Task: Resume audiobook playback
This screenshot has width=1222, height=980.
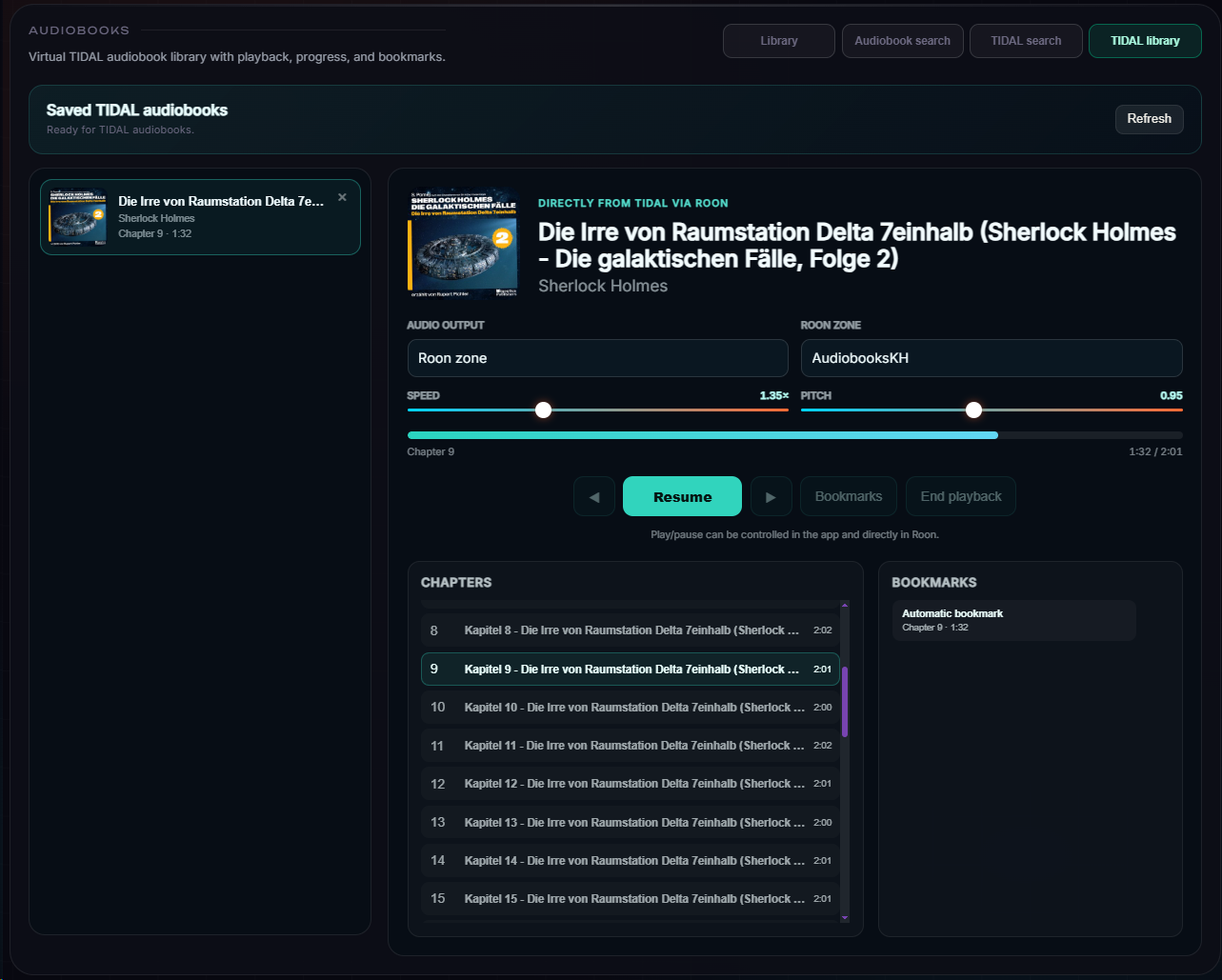Action: (682, 496)
